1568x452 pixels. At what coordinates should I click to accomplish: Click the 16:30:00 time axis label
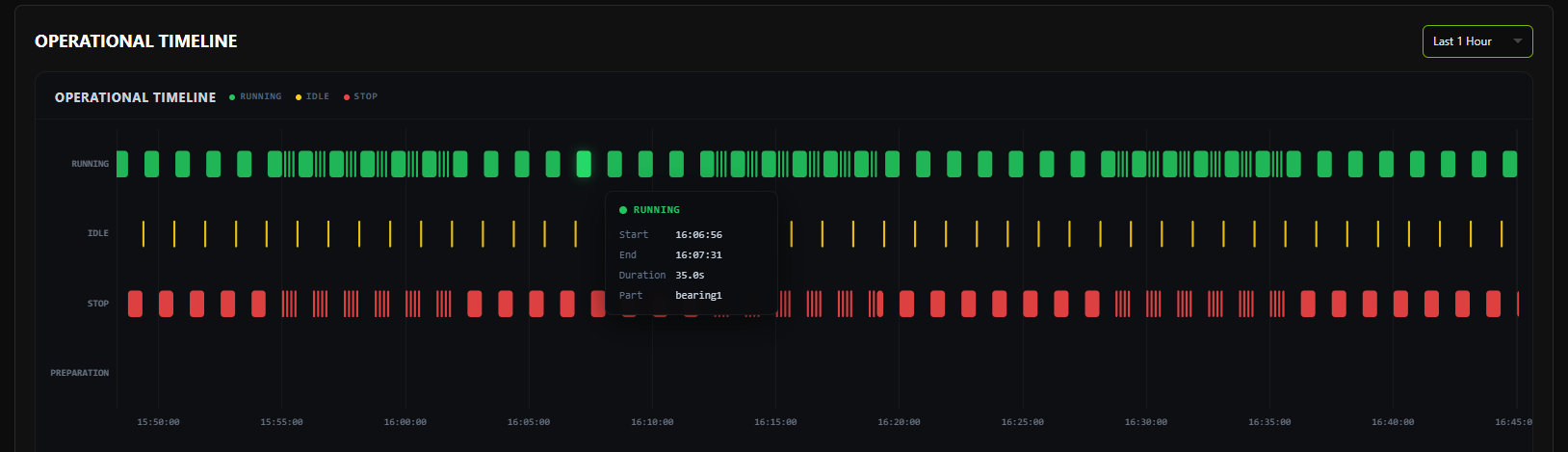point(1146,422)
